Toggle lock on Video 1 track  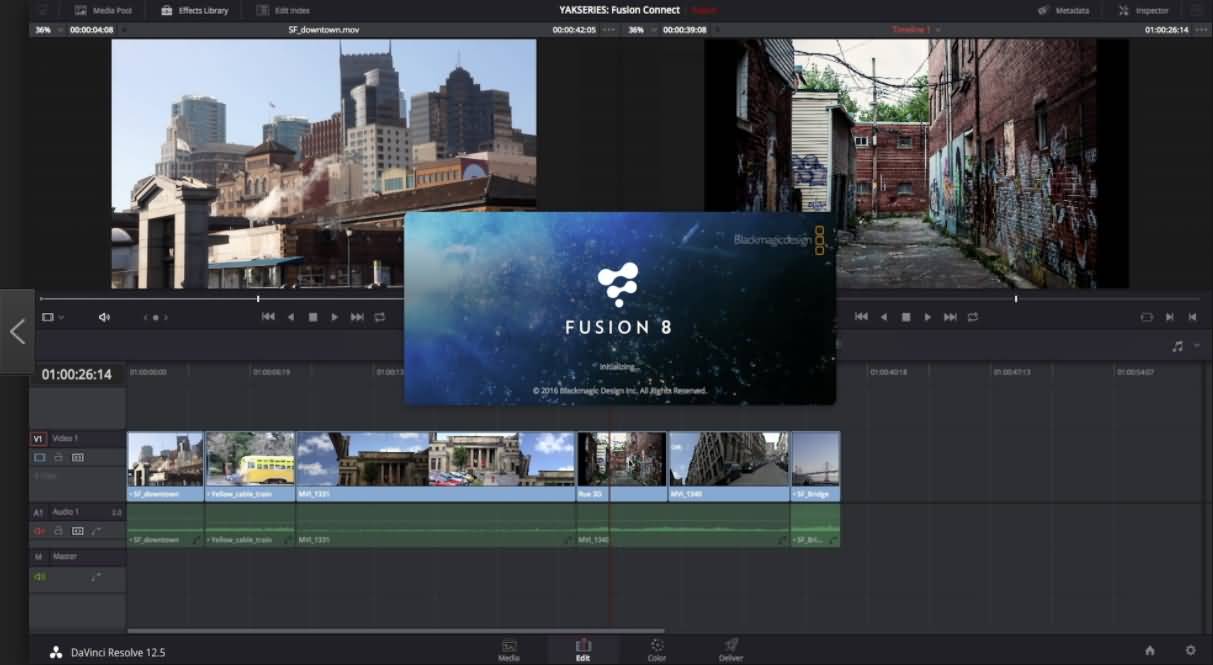[x=59, y=457]
